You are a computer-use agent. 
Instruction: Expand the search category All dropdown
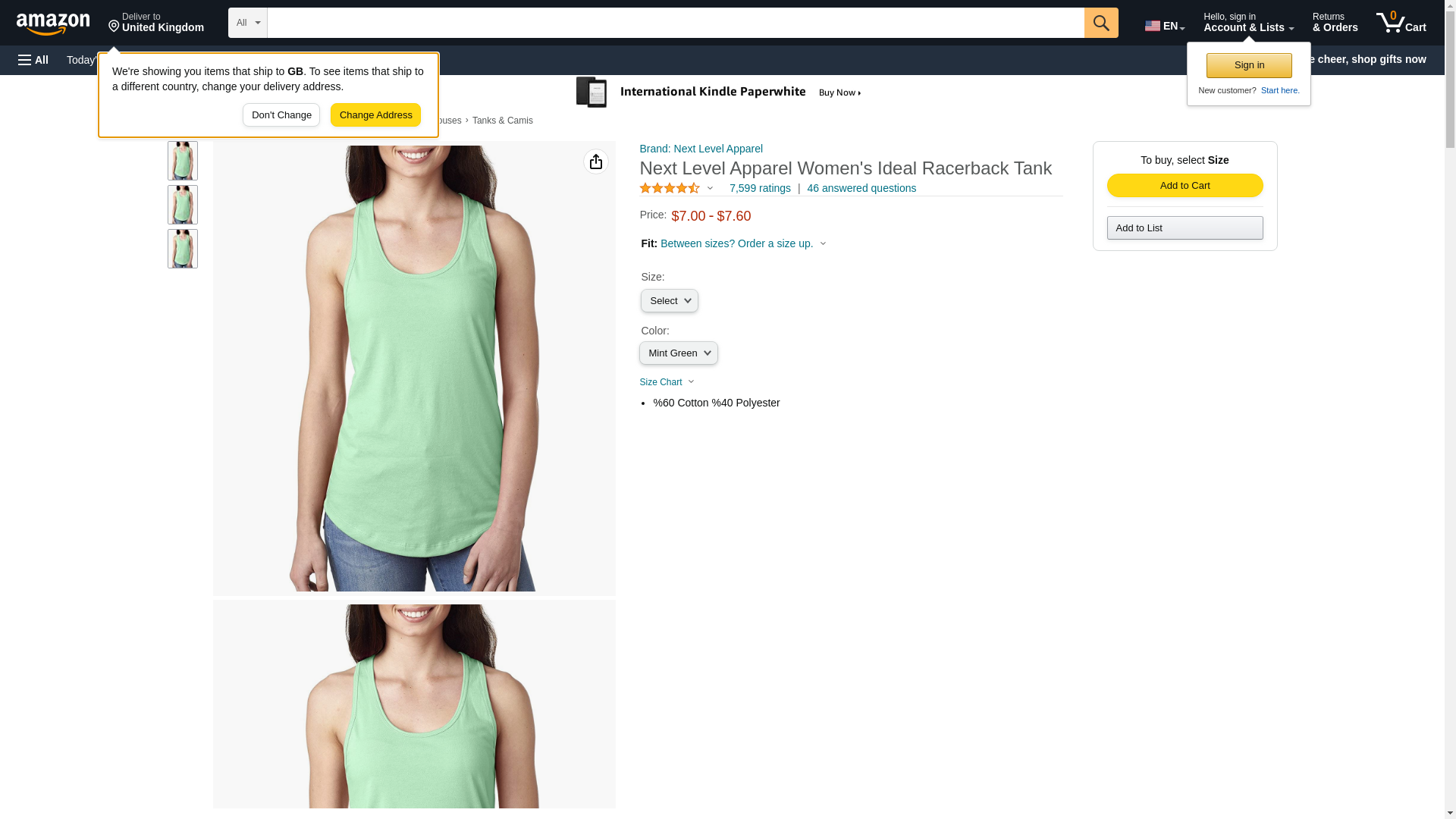[247, 23]
